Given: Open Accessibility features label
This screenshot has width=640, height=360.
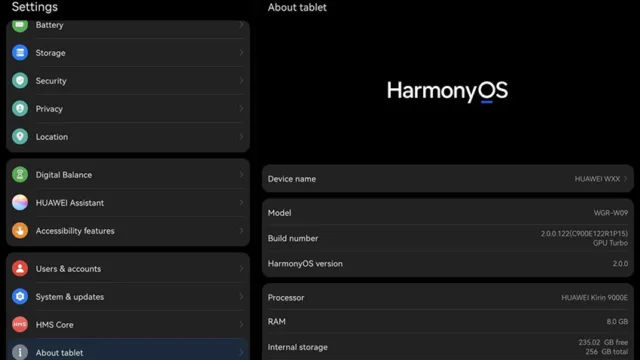Looking at the screenshot, I should (x=75, y=231).
